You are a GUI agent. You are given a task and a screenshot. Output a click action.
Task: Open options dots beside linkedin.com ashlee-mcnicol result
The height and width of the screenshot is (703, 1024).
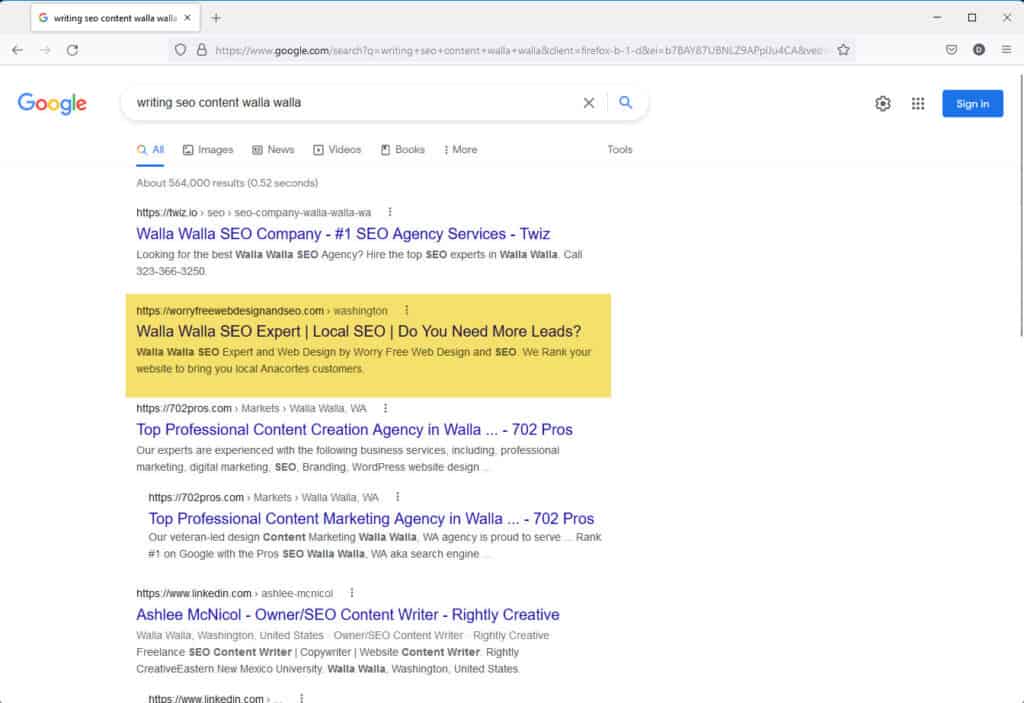pyautogui.click(x=351, y=593)
